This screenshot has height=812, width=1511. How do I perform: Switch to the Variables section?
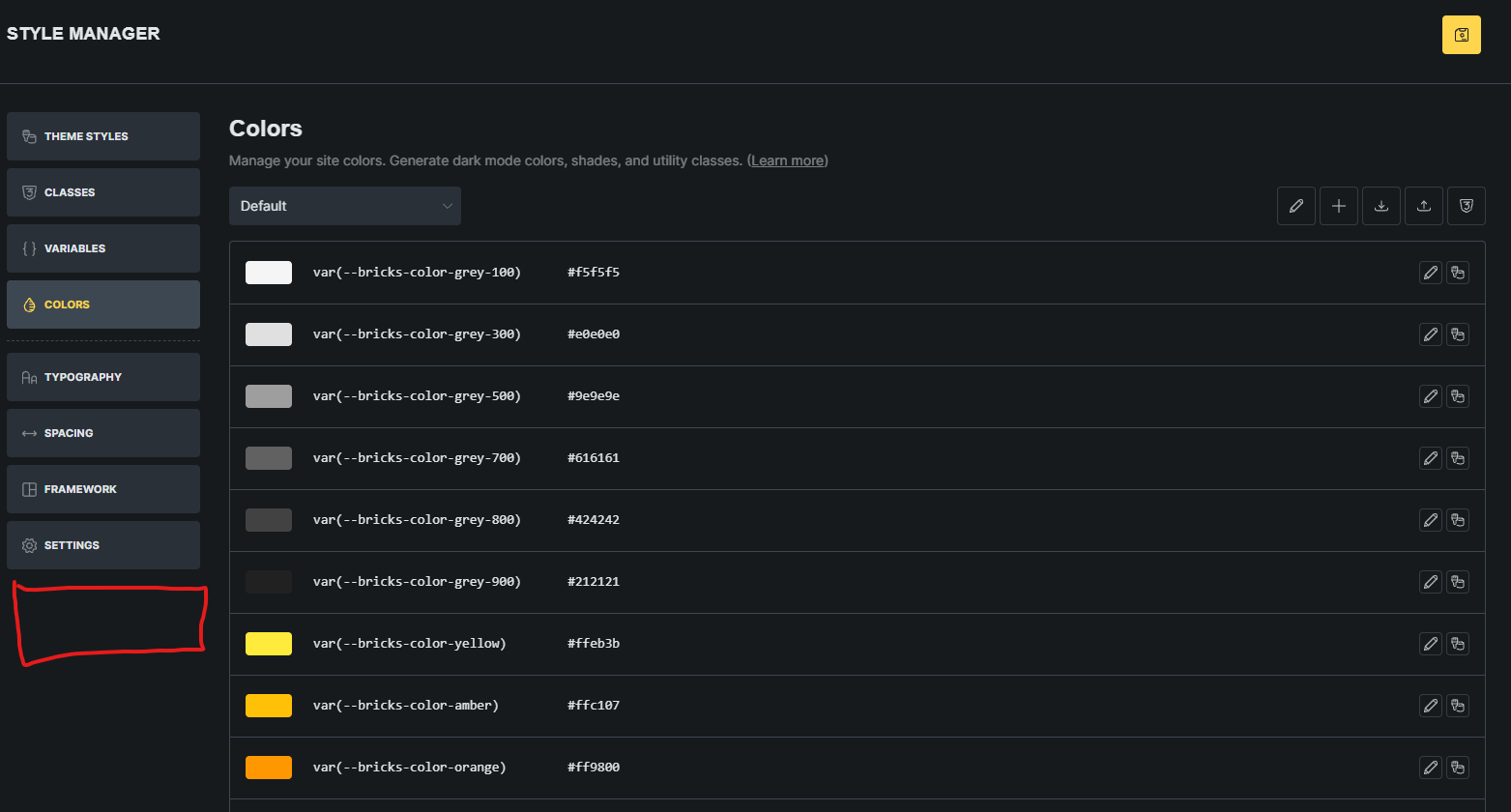coord(103,248)
